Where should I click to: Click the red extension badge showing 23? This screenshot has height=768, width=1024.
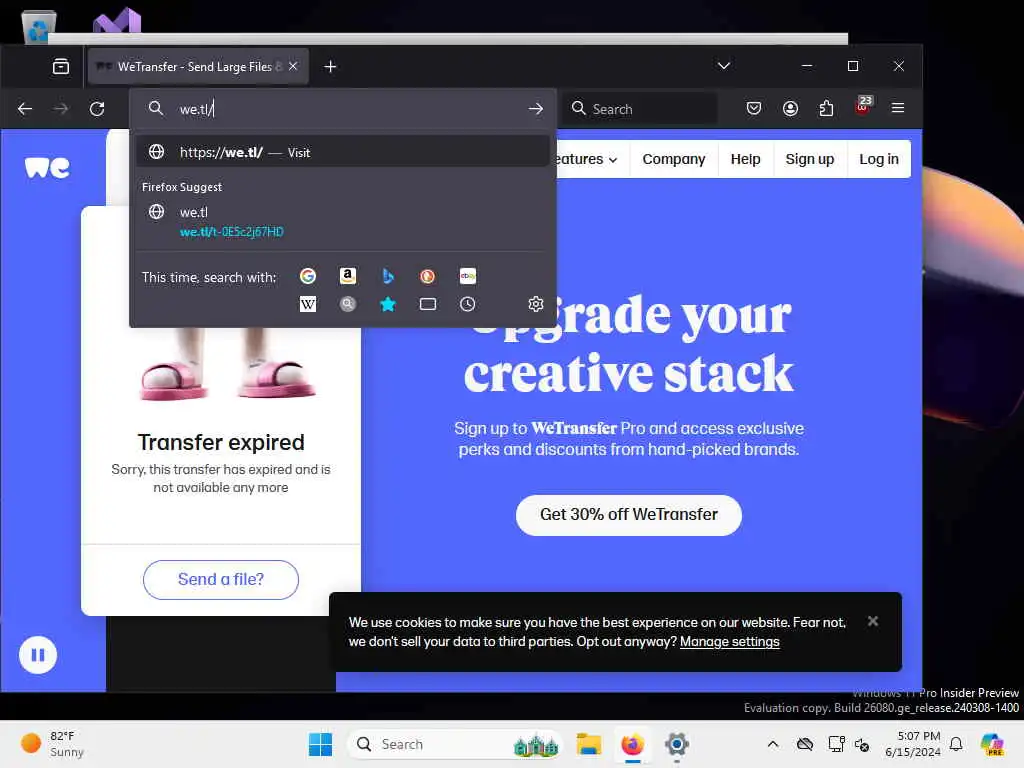pyautogui.click(x=863, y=106)
